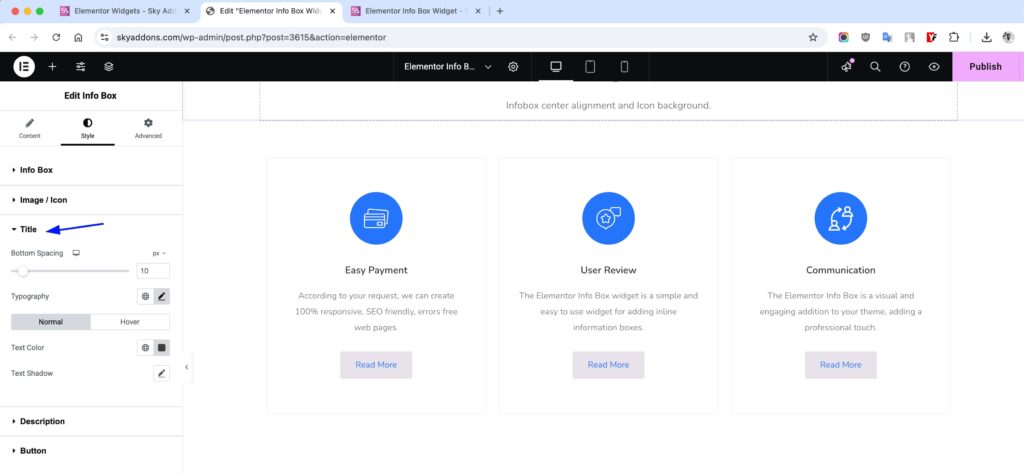The height and width of the screenshot is (474, 1024).
Task: Open the Help question mark icon
Action: click(904, 67)
